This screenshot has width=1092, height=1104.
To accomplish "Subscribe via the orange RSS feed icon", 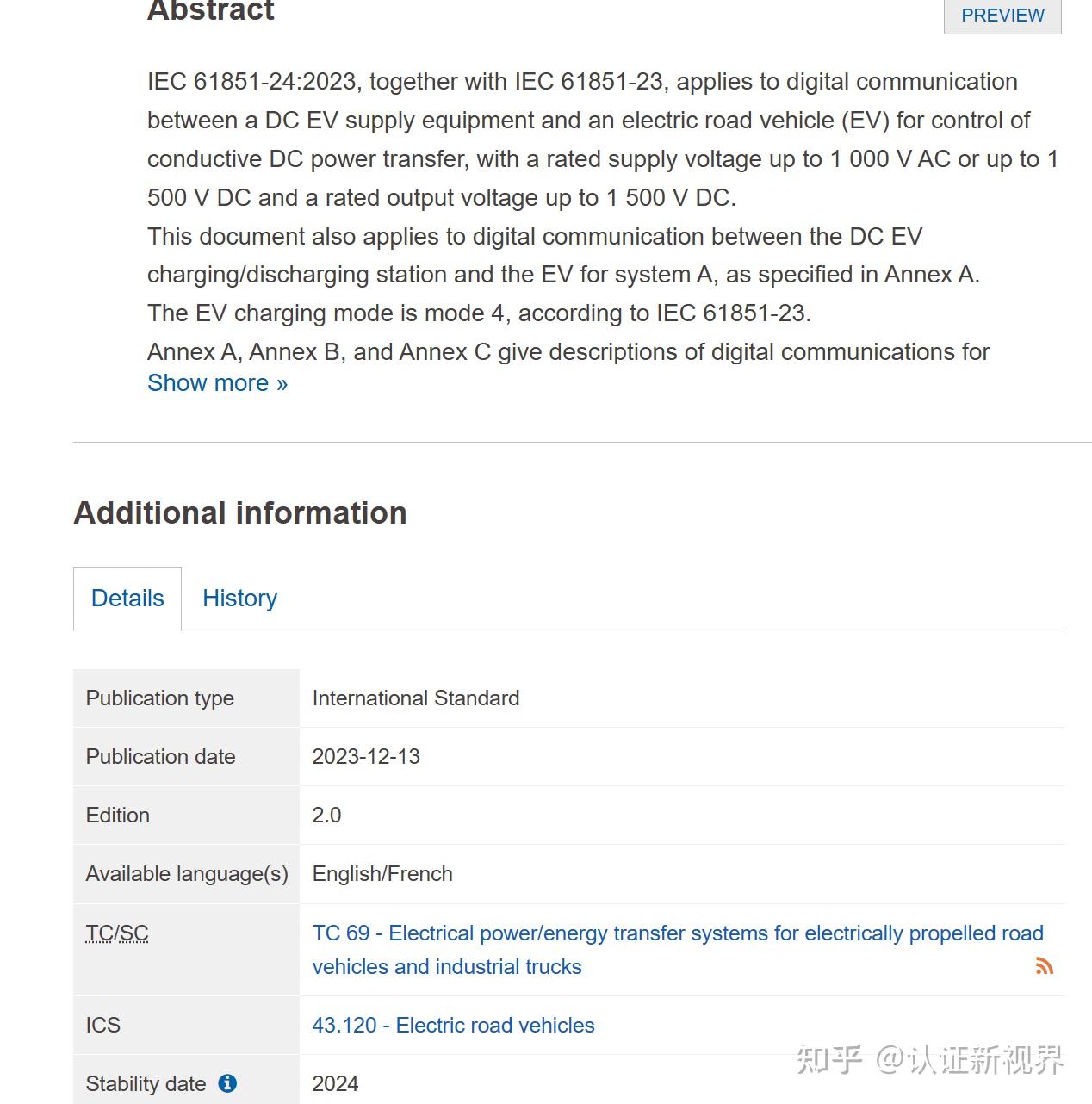I will 1045,966.
